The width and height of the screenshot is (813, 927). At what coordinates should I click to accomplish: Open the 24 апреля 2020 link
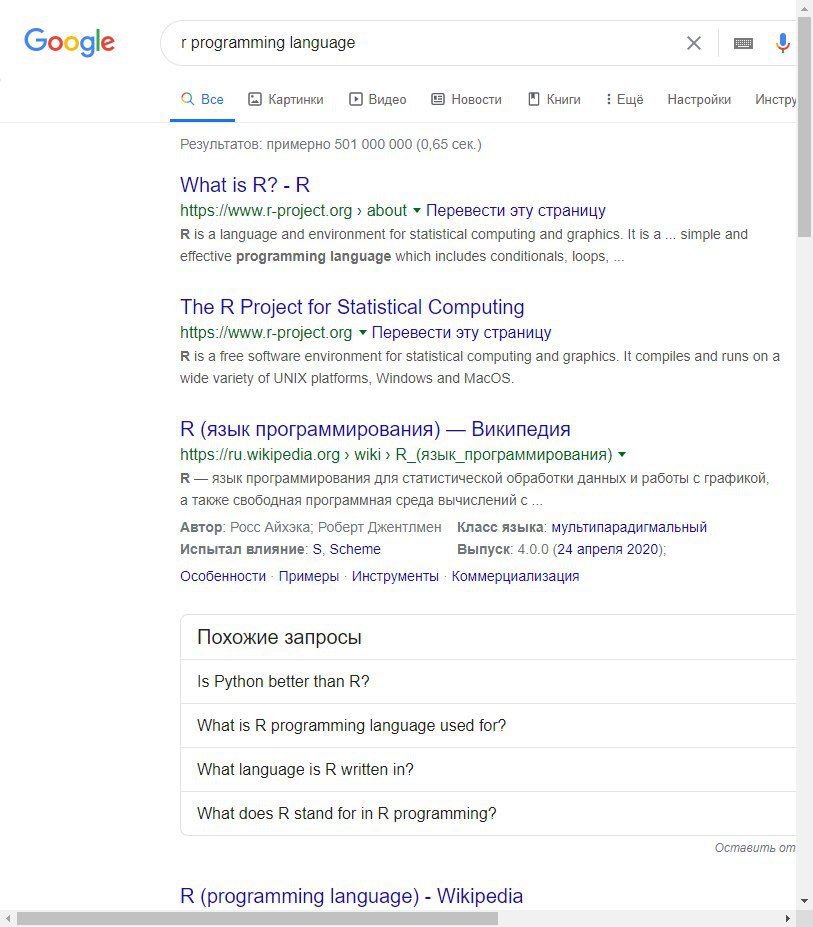tap(607, 549)
